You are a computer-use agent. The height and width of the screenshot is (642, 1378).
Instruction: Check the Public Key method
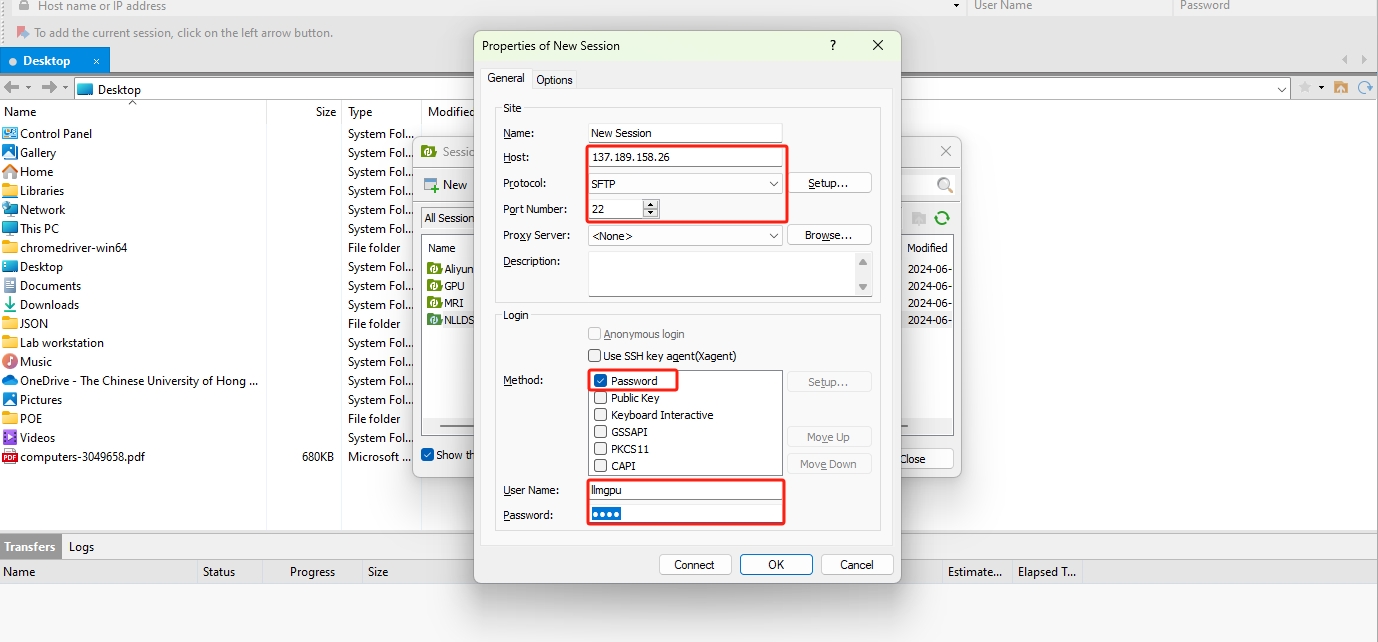pyautogui.click(x=601, y=398)
